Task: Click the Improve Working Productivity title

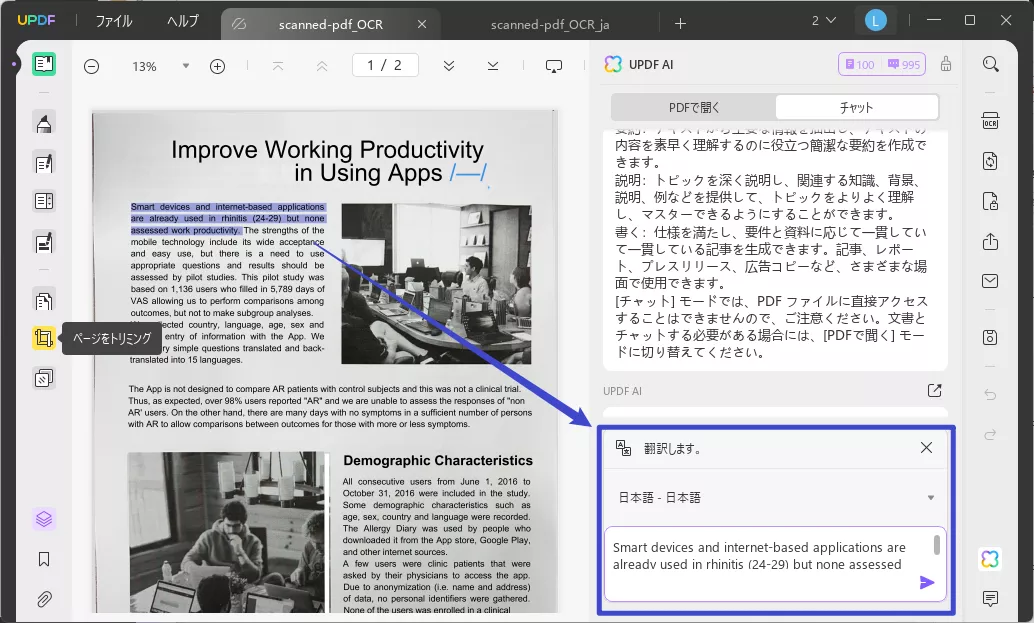Action: click(328, 161)
